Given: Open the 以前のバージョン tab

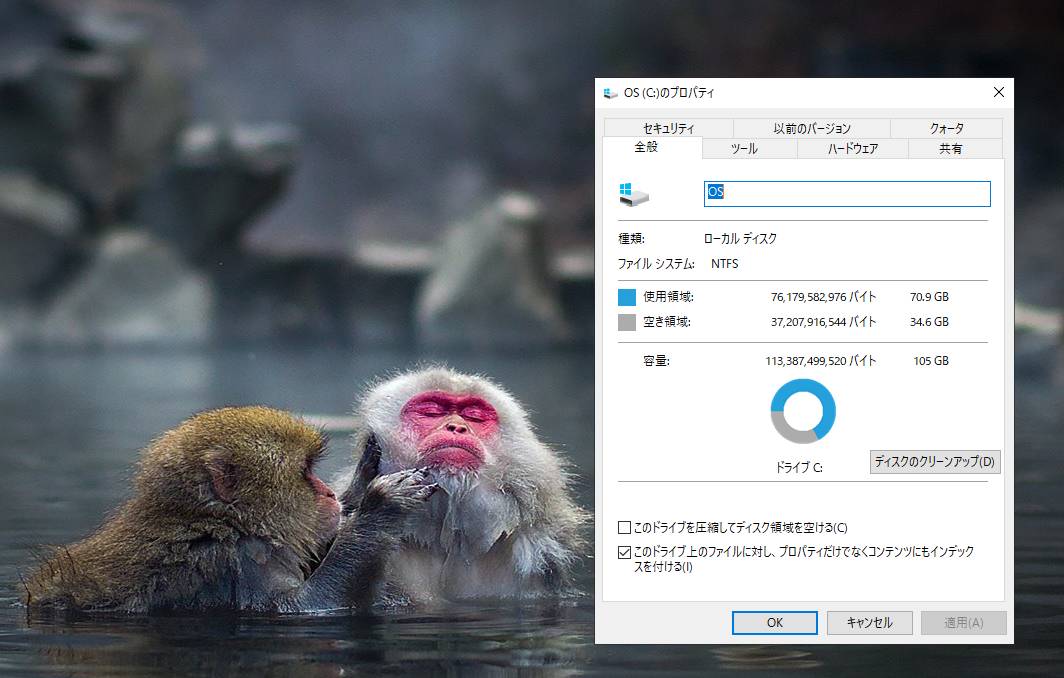Looking at the screenshot, I should [811, 128].
